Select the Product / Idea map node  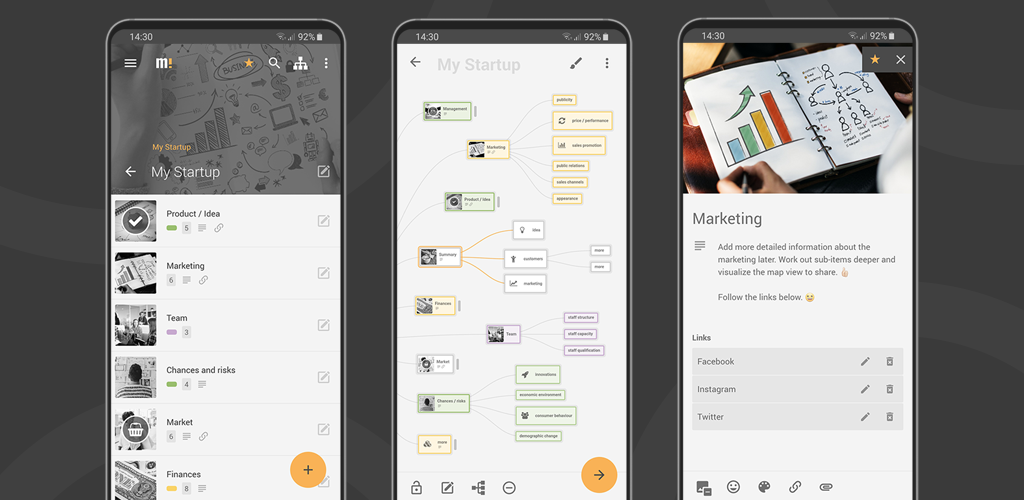click(x=470, y=202)
